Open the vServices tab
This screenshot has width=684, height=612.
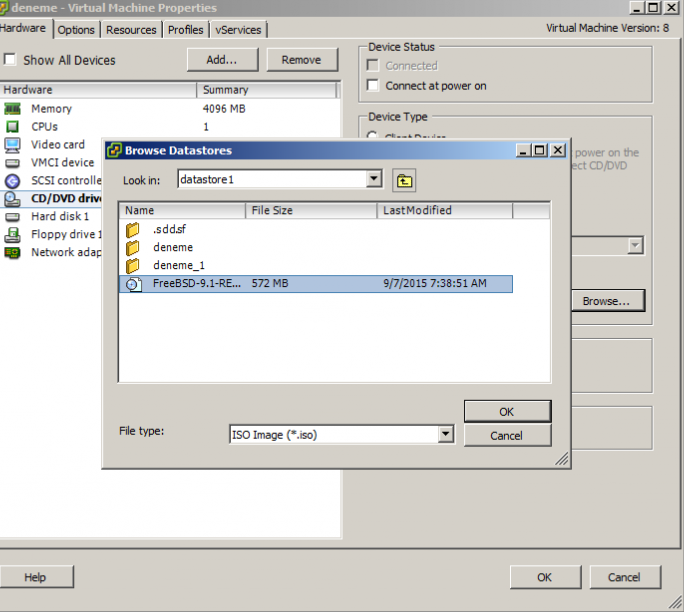[238, 30]
